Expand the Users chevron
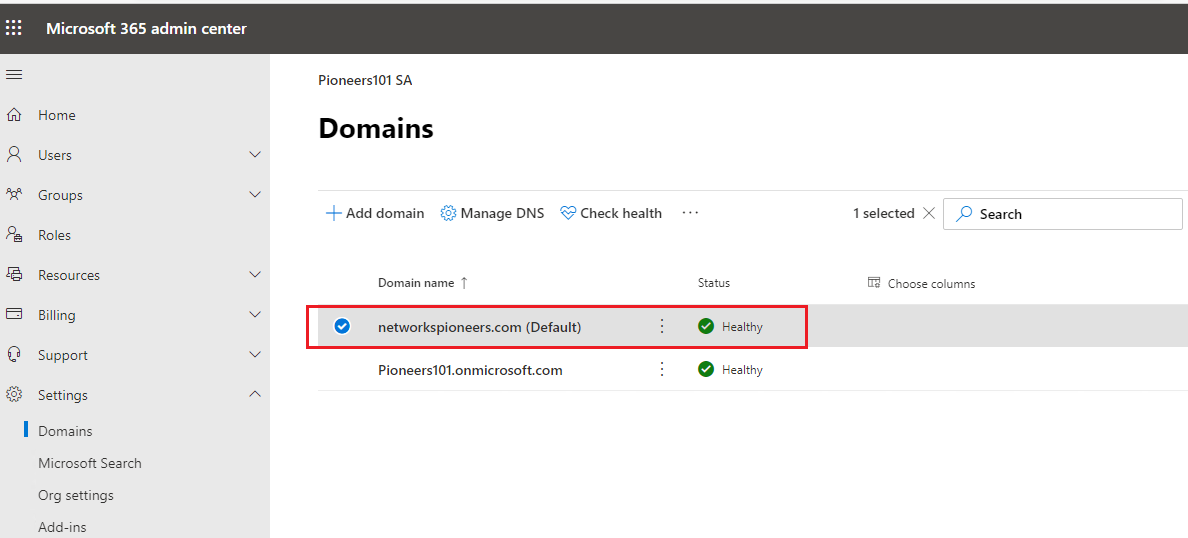 click(x=255, y=155)
